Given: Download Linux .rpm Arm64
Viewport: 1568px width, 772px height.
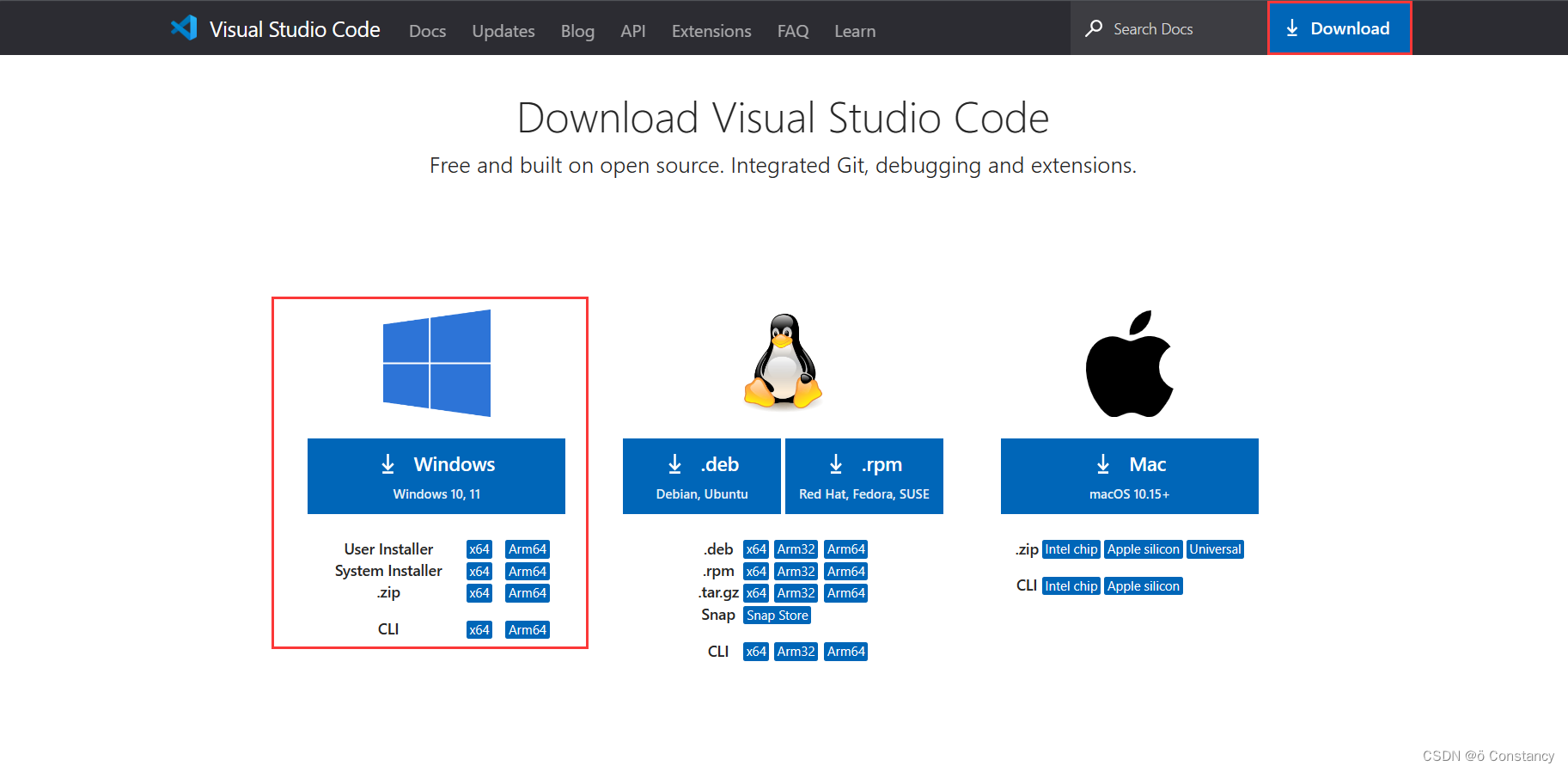Looking at the screenshot, I should pyautogui.click(x=846, y=572).
